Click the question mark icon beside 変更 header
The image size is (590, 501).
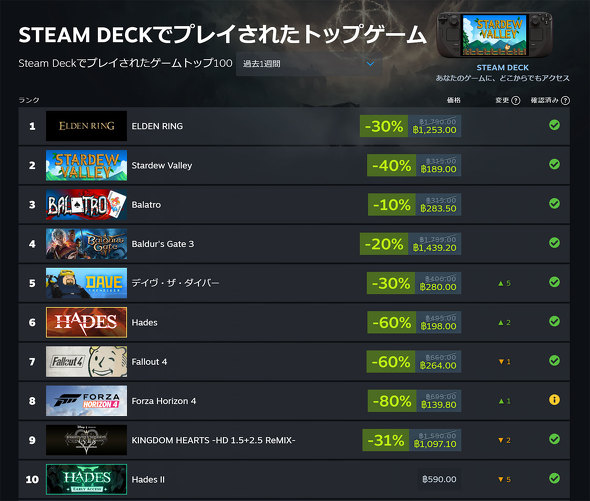tap(516, 101)
